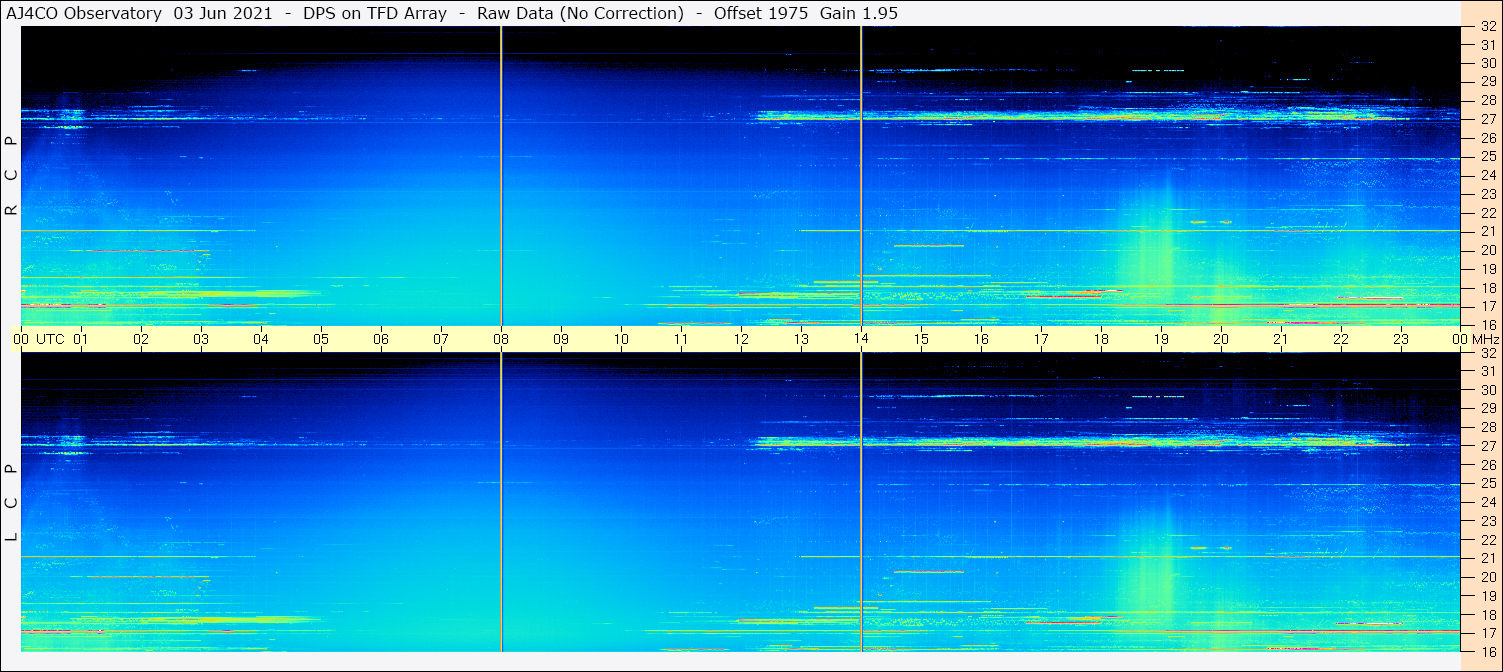Click the 24 MHz label on the LCP frequency scale

tap(1487, 502)
